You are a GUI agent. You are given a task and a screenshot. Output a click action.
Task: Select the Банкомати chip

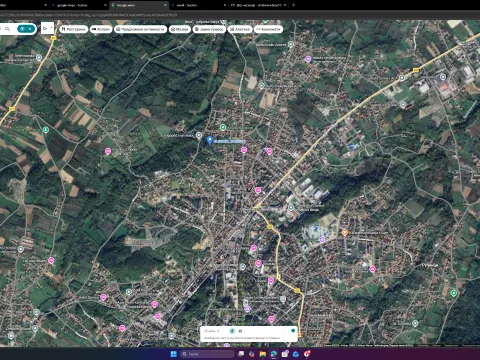click(x=268, y=29)
